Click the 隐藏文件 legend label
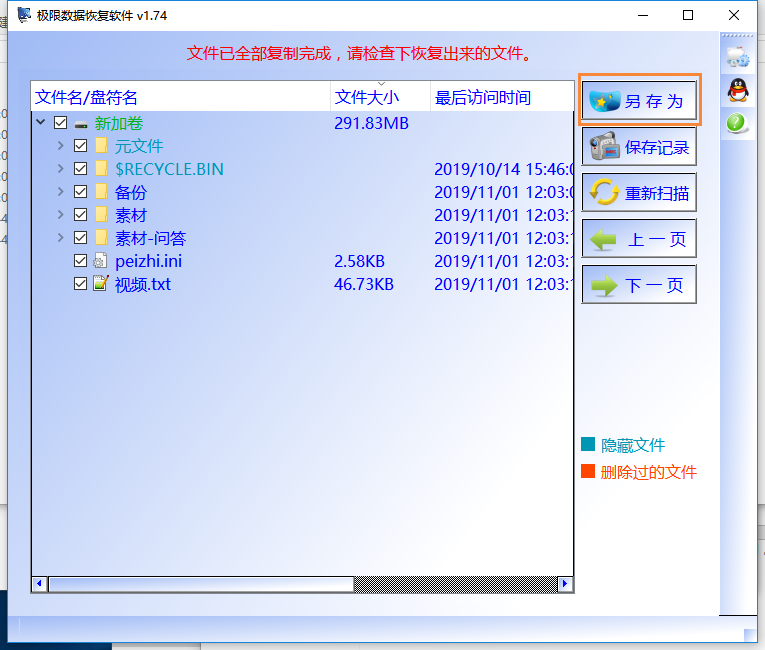This screenshot has height=650, width=765. [x=633, y=445]
